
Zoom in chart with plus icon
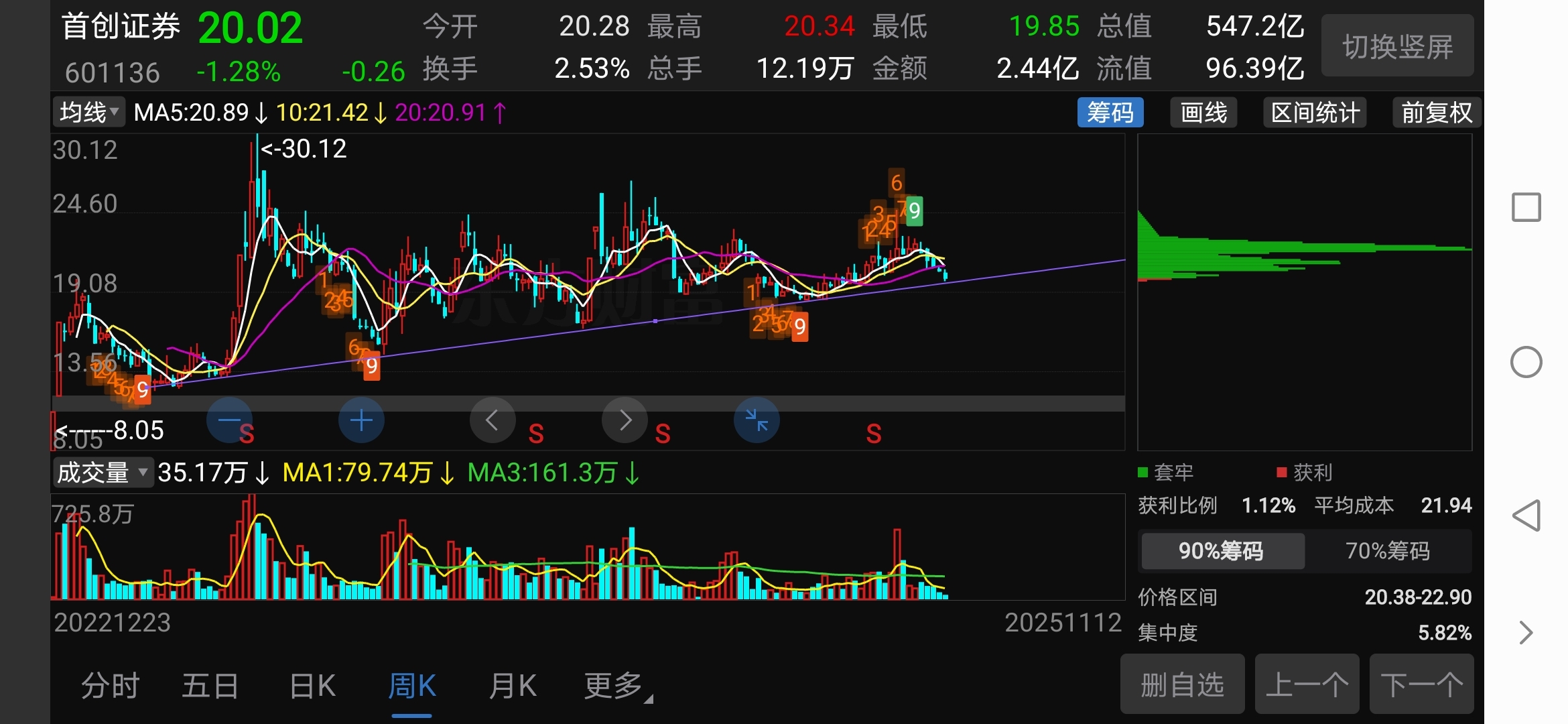click(361, 420)
